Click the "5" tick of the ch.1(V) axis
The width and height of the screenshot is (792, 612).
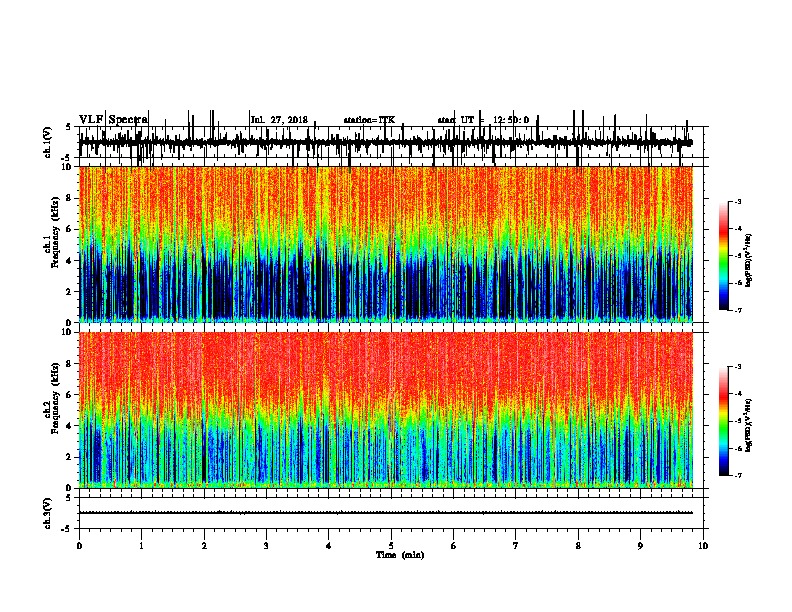[69, 127]
